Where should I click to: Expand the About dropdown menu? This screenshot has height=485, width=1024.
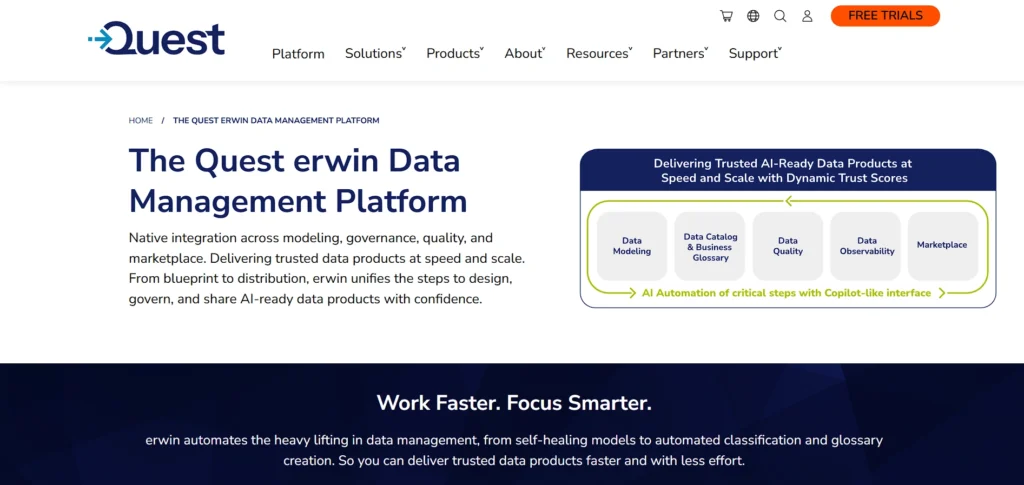[525, 54]
